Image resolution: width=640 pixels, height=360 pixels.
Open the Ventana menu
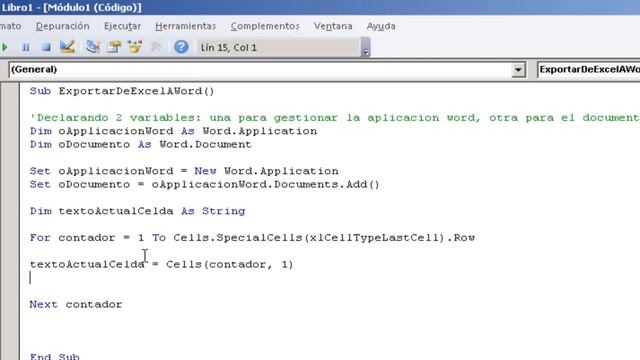[333, 26]
